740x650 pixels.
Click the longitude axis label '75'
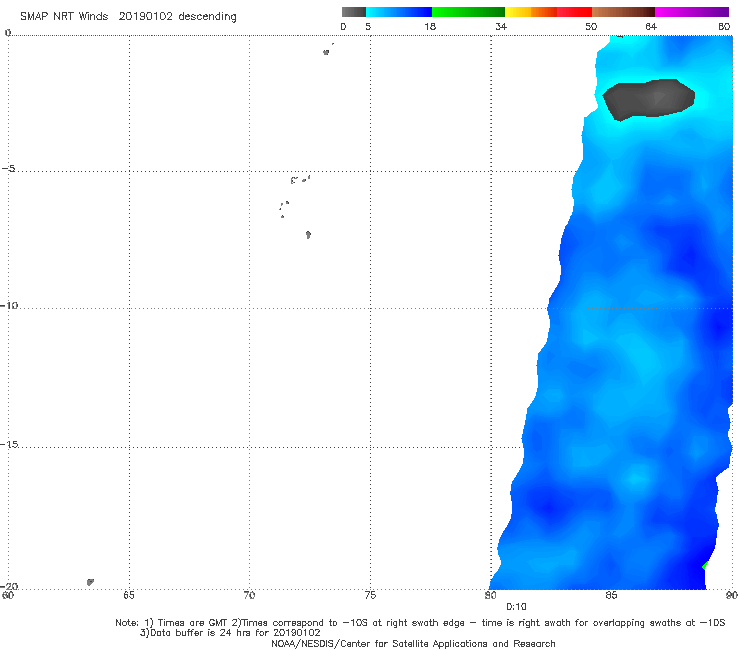370,595
